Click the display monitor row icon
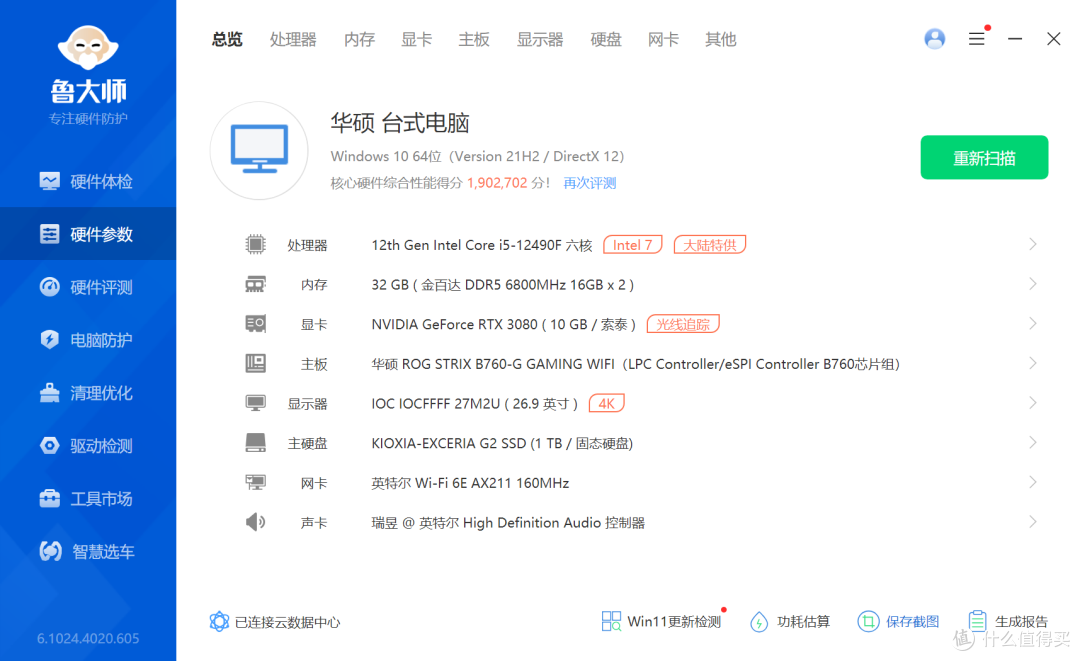The image size is (1080, 661). [x=256, y=403]
